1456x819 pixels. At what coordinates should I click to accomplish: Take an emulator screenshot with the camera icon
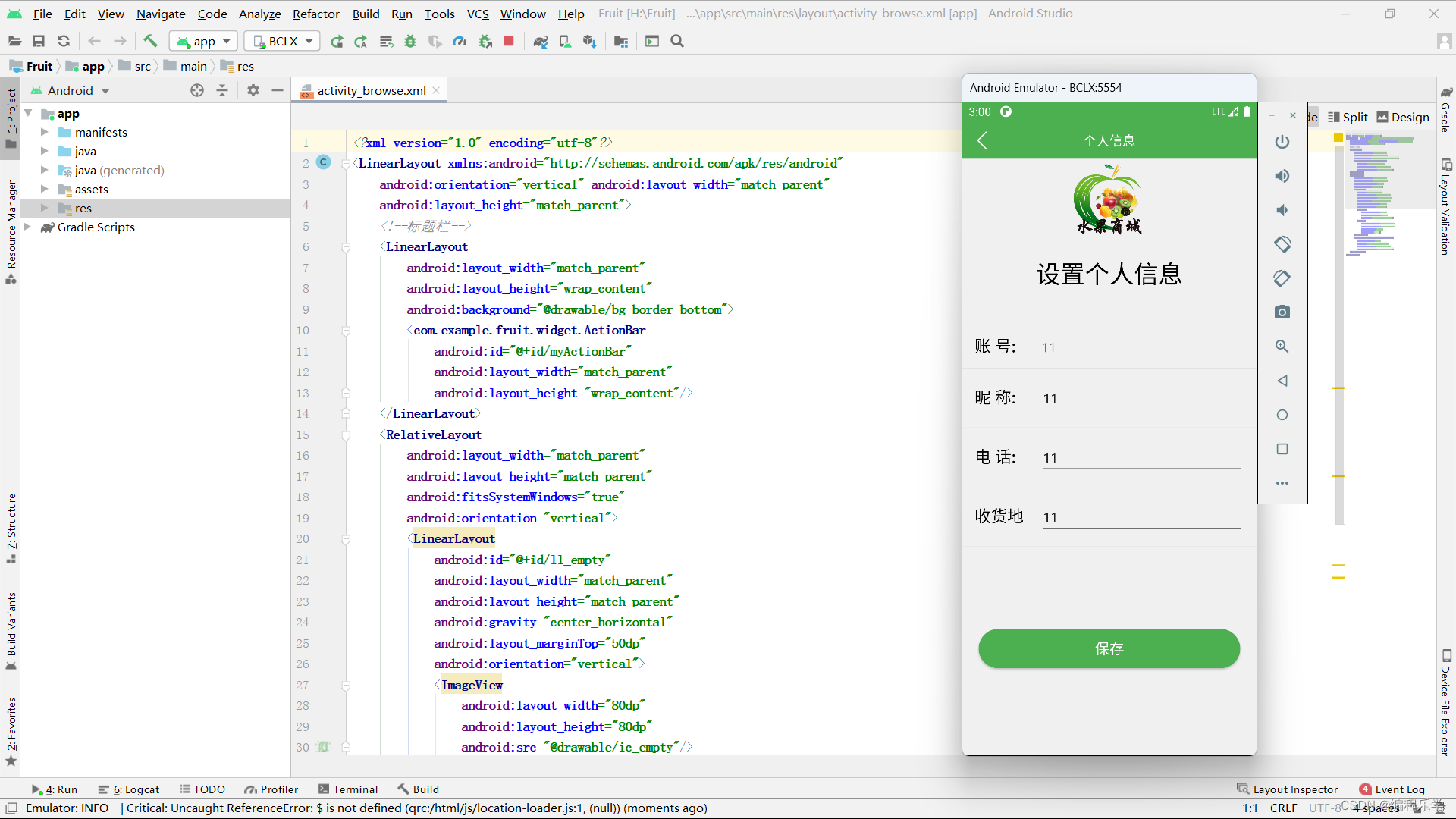(x=1282, y=312)
